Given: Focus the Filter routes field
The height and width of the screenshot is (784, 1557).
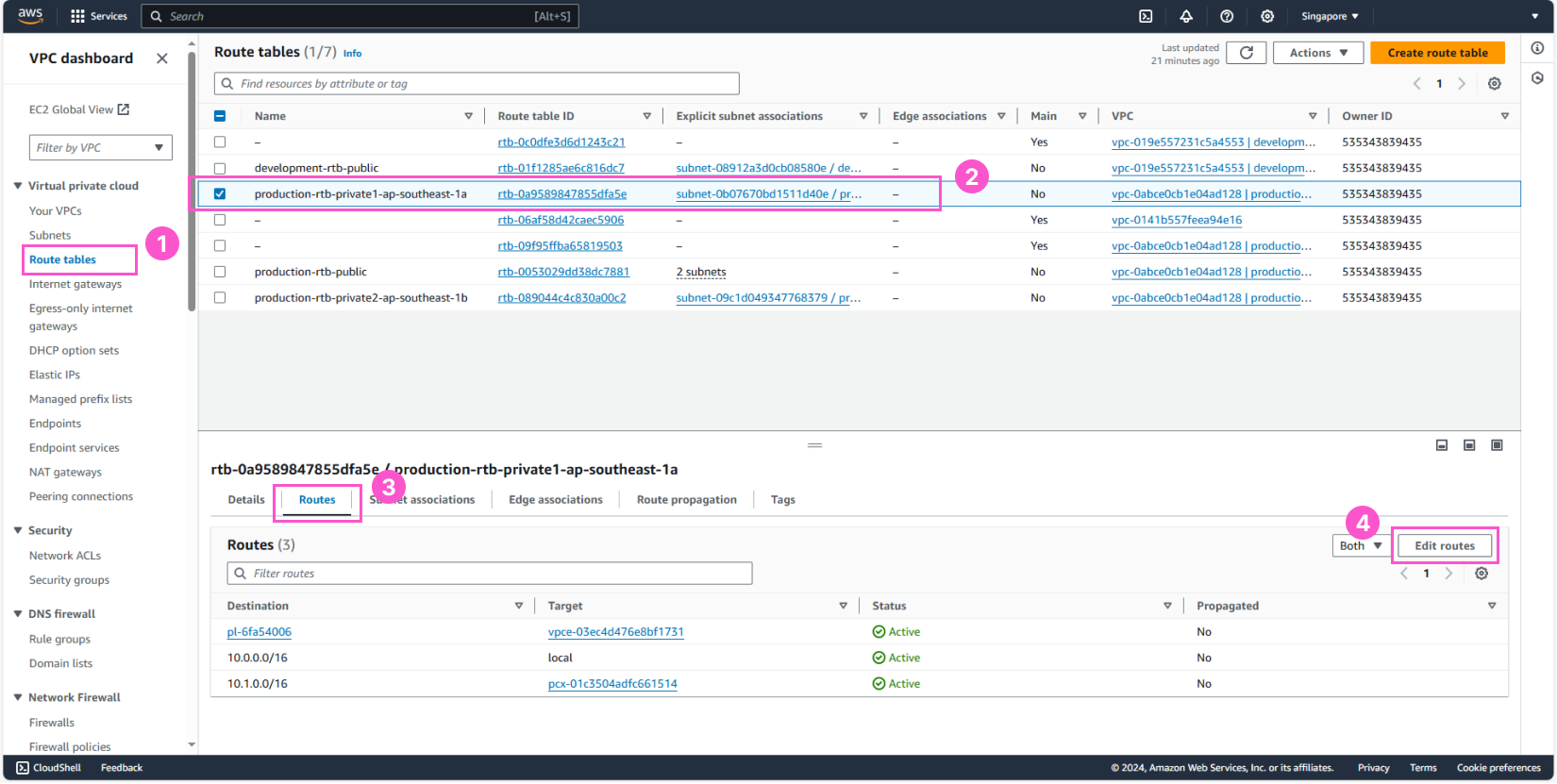Looking at the screenshot, I should point(490,574).
